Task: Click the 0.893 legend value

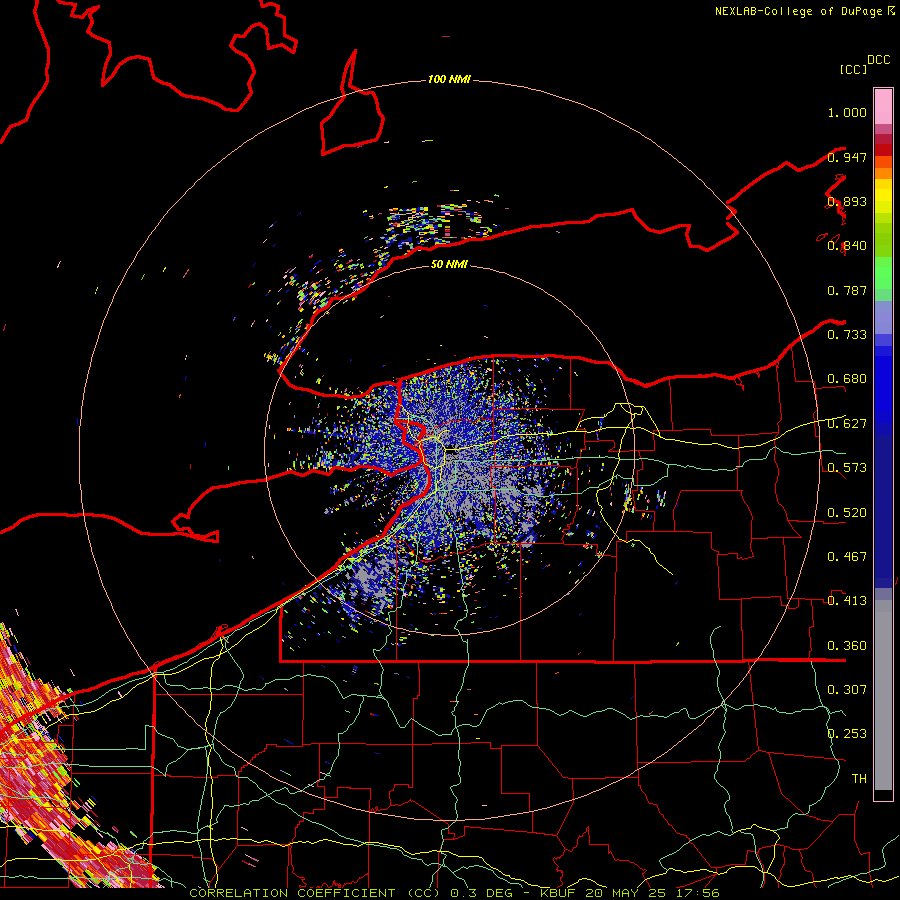Action: [x=847, y=201]
